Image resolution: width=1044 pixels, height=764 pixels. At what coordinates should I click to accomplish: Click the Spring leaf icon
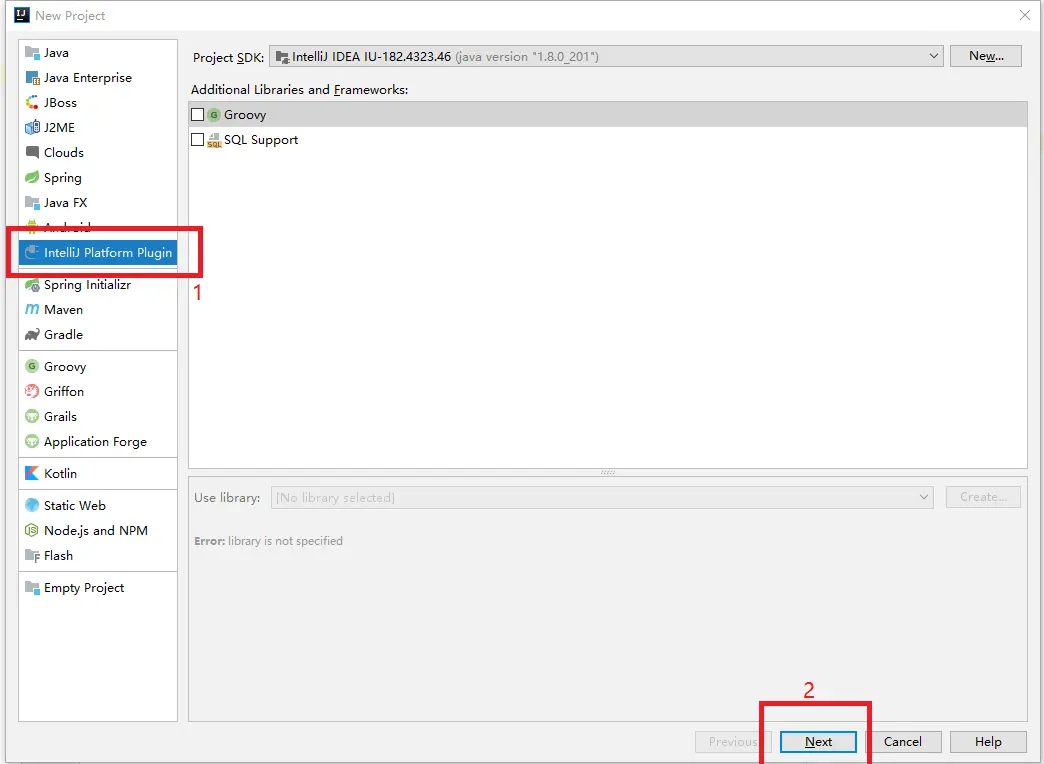click(x=32, y=177)
